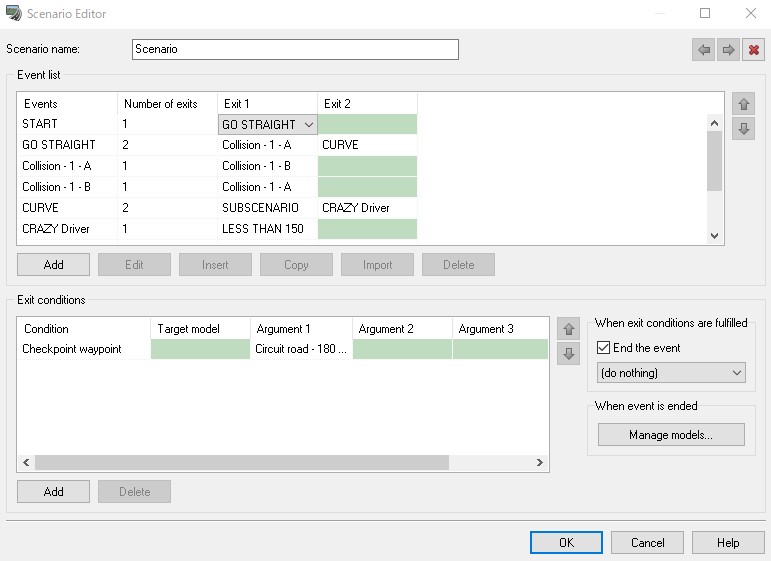Open the GO STRAIGHT exit dropdown
The width and height of the screenshot is (771, 561).
[x=267, y=124]
